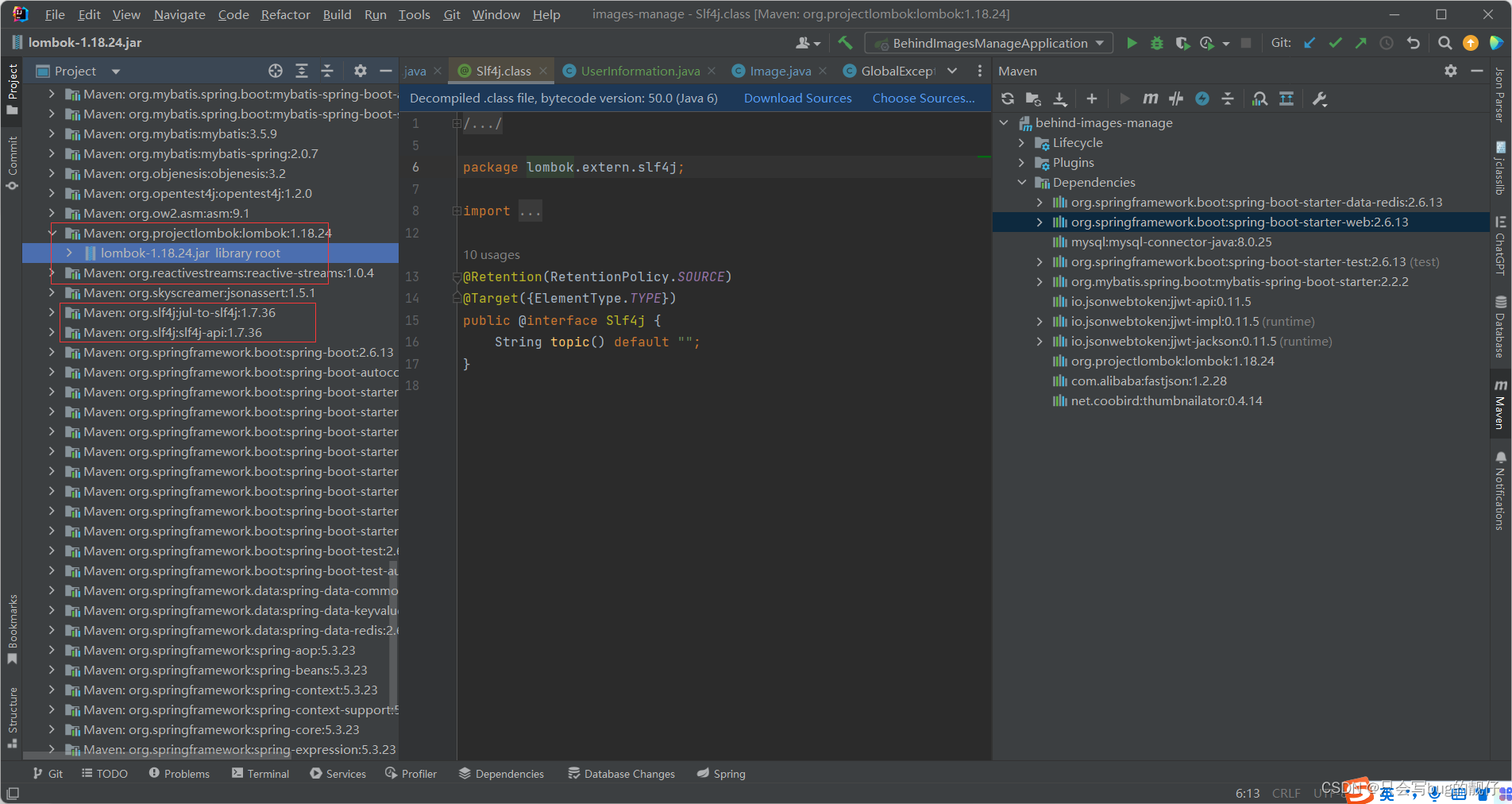Toggle the Commit tool window
The image size is (1512, 804).
pyautogui.click(x=12, y=163)
